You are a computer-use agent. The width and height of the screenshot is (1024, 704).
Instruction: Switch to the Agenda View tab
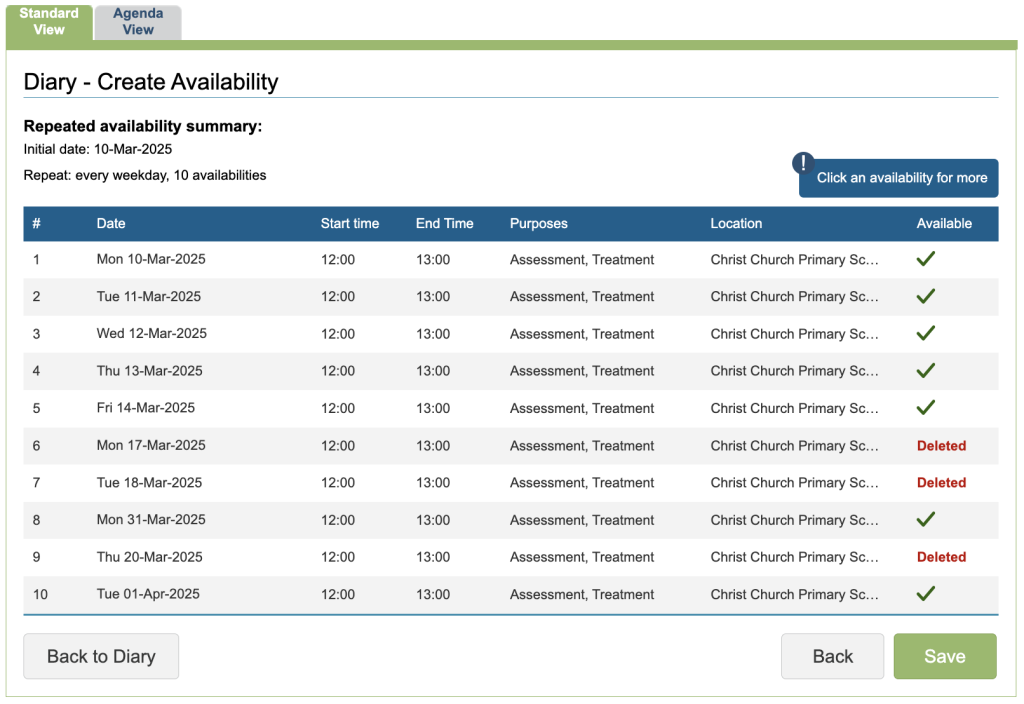pos(138,22)
